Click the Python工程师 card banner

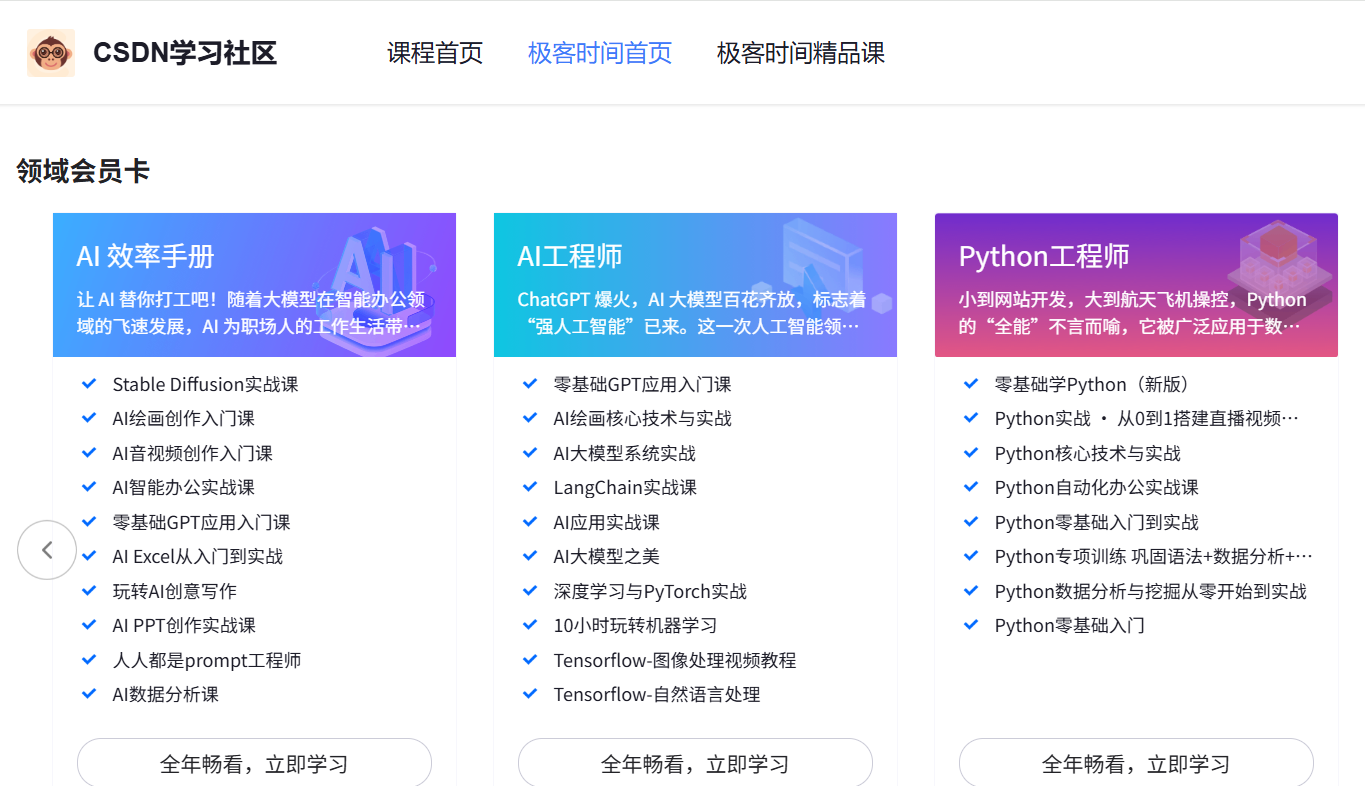coord(1136,285)
